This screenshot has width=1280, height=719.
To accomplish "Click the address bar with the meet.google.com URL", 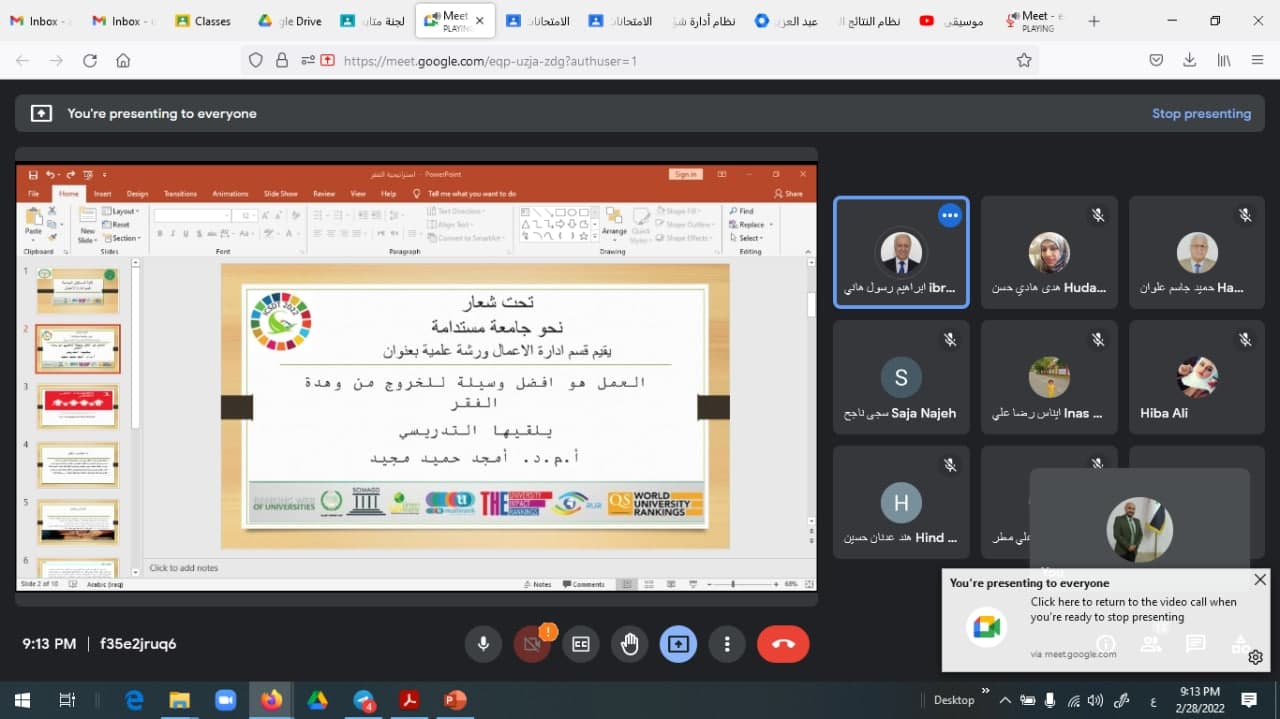I will [640, 61].
